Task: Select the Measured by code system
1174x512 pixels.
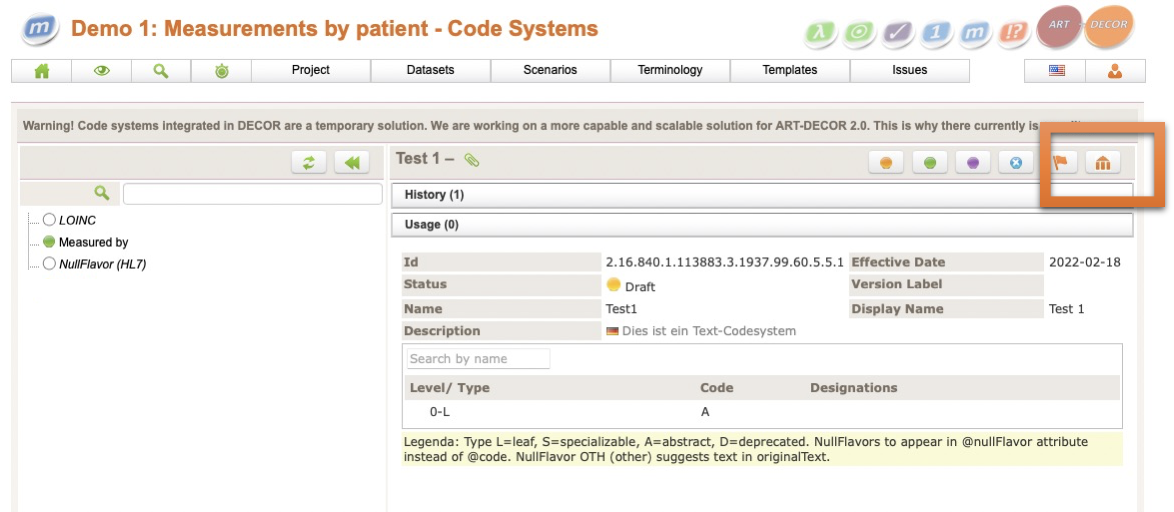Action: (x=93, y=242)
